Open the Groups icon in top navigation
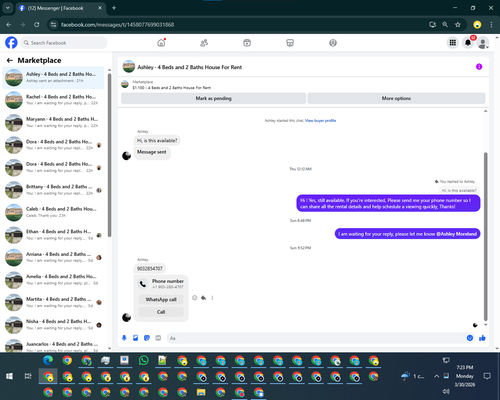This screenshot has width=500, height=400. click(333, 43)
